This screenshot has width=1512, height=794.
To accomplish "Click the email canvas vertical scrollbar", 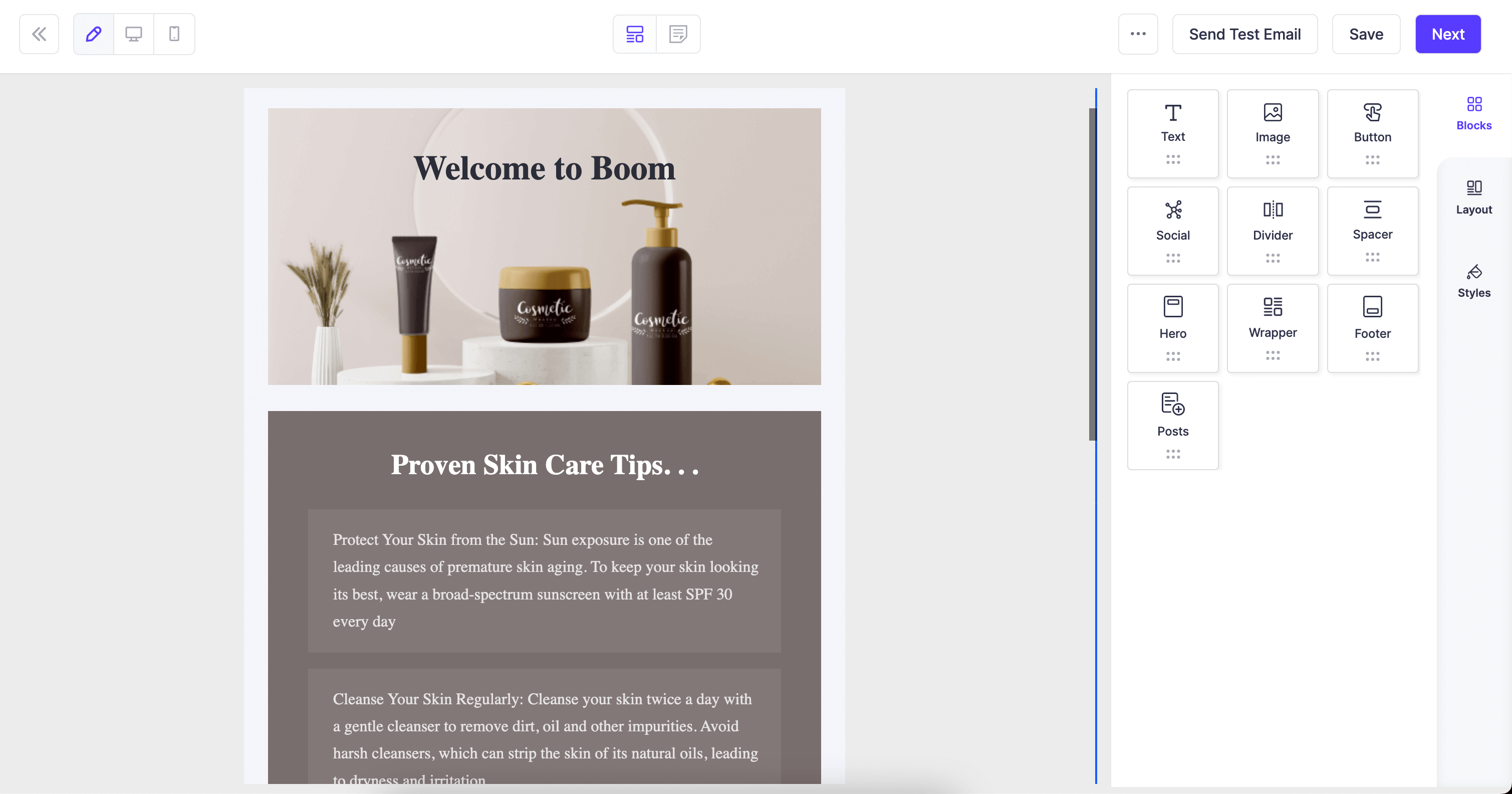I will [x=1092, y=274].
